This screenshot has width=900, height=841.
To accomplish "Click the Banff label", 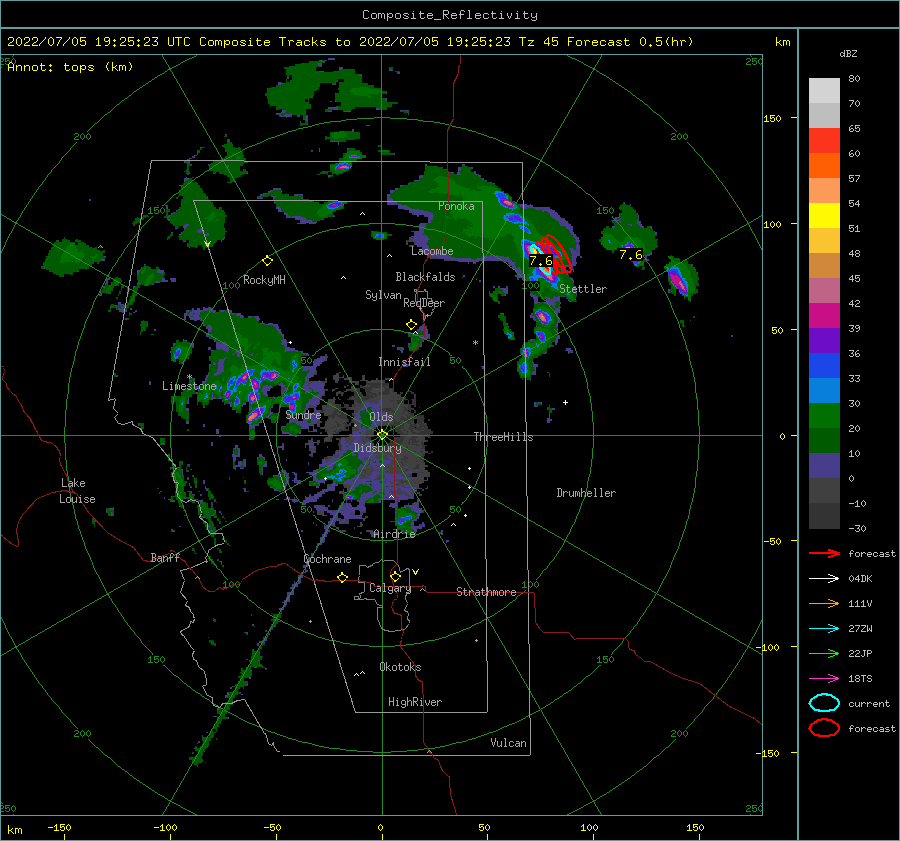I will (165, 557).
